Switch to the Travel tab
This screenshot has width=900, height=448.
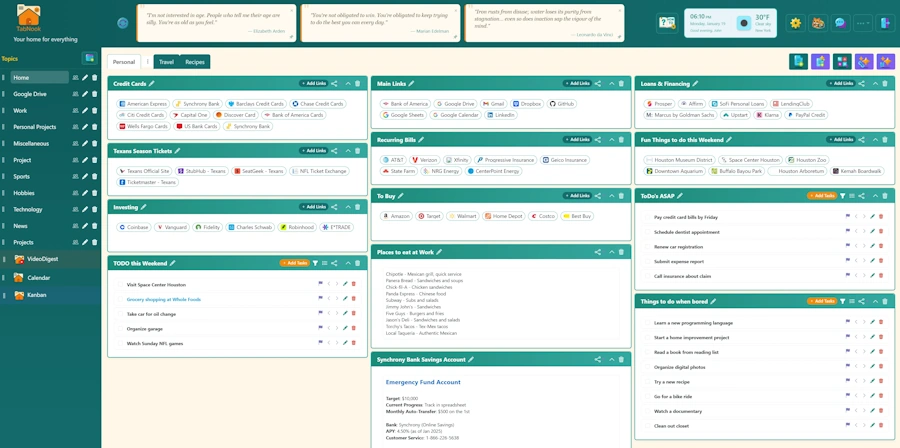166,62
